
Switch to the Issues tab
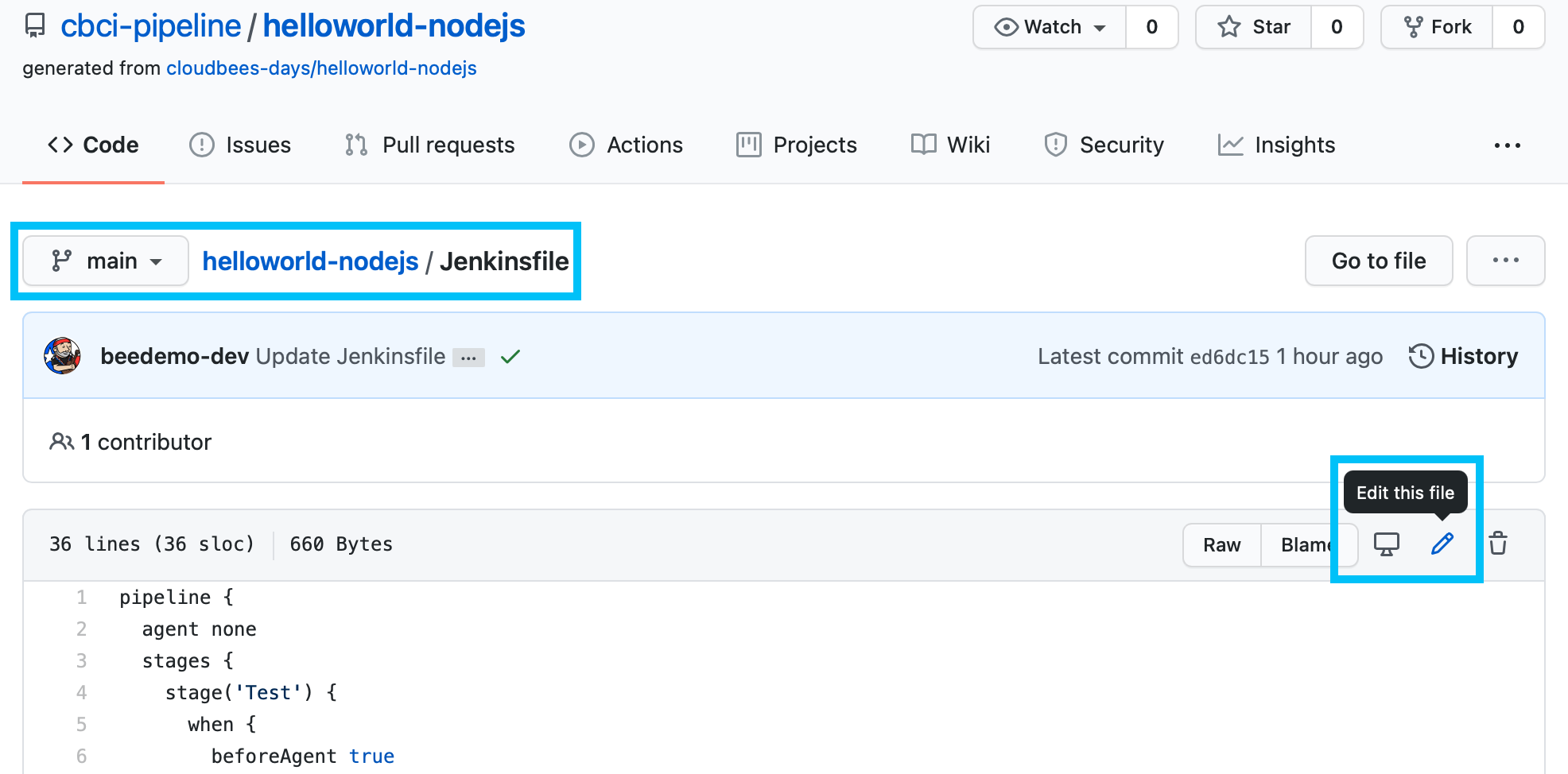tap(240, 145)
